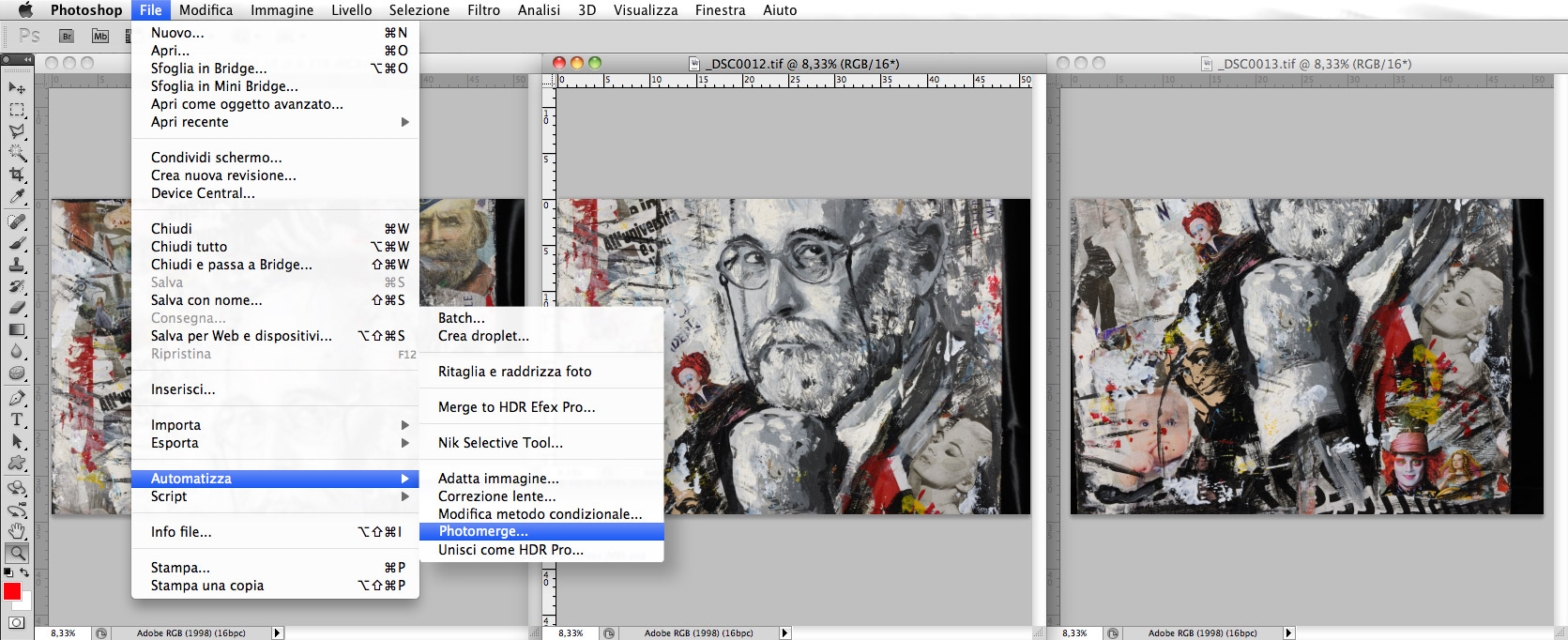Choose Modifica metodo condizionale...
Screen dimensions: 1568x640
coord(541,514)
